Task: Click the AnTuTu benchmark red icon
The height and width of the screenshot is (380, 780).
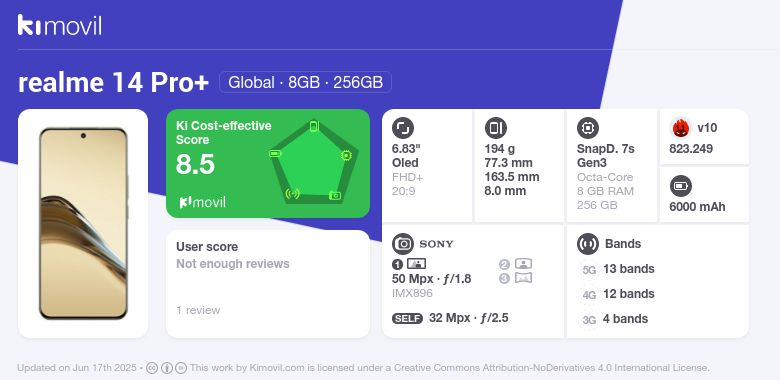Action: [681, 128]
